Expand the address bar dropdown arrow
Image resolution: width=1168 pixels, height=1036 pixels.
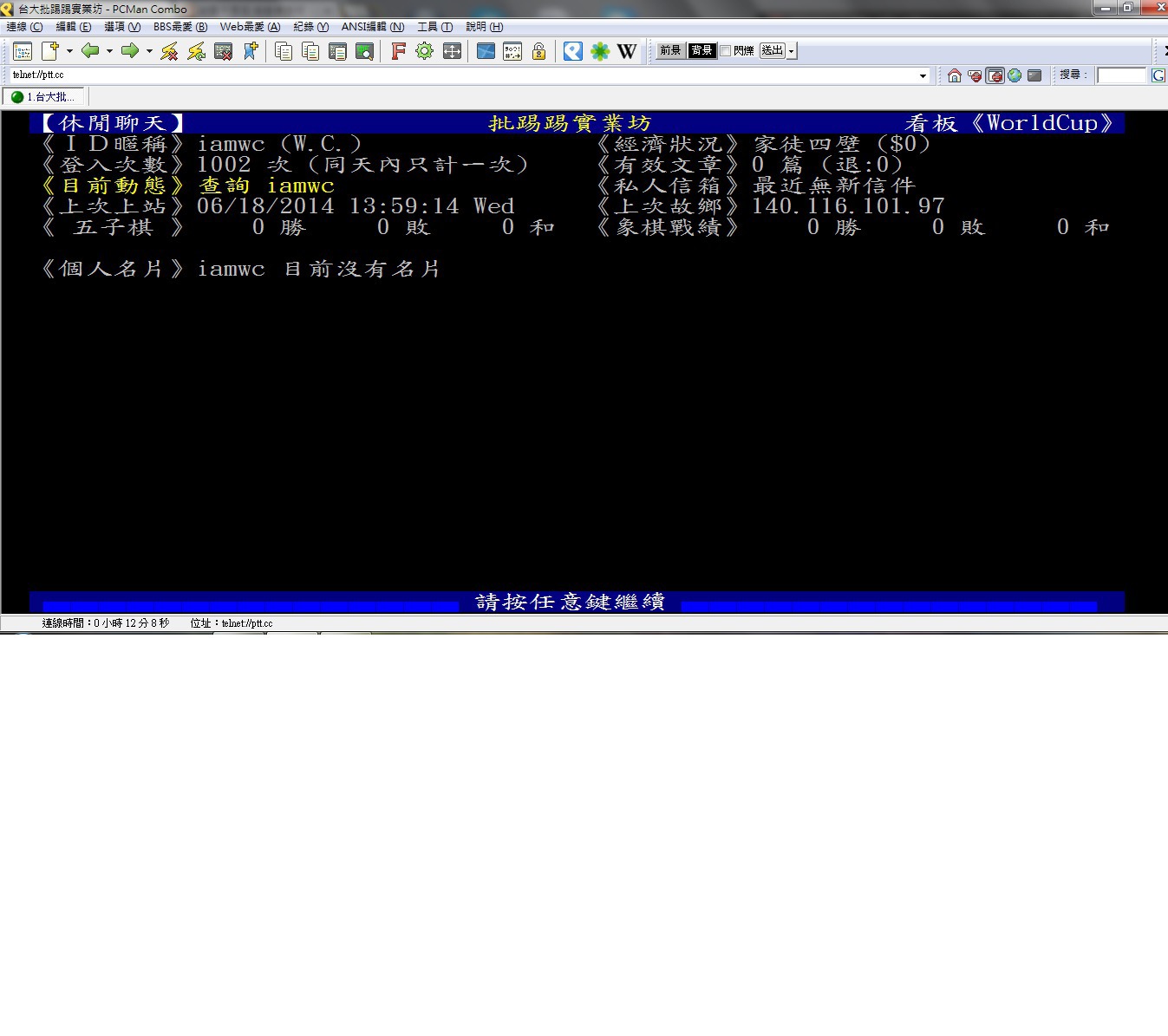click(923, 75)
